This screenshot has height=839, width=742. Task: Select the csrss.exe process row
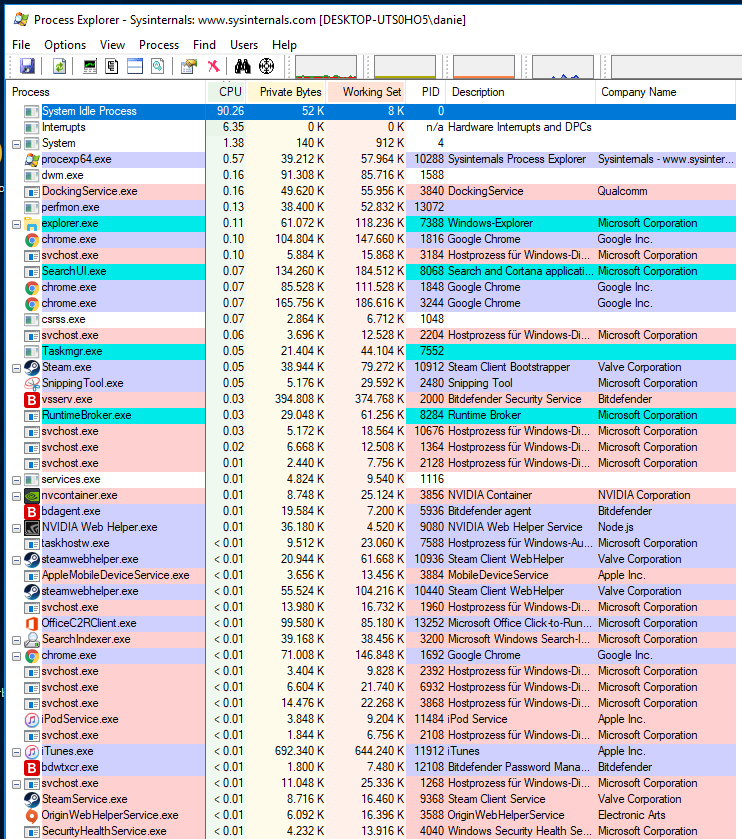click(x=371, y=319)
